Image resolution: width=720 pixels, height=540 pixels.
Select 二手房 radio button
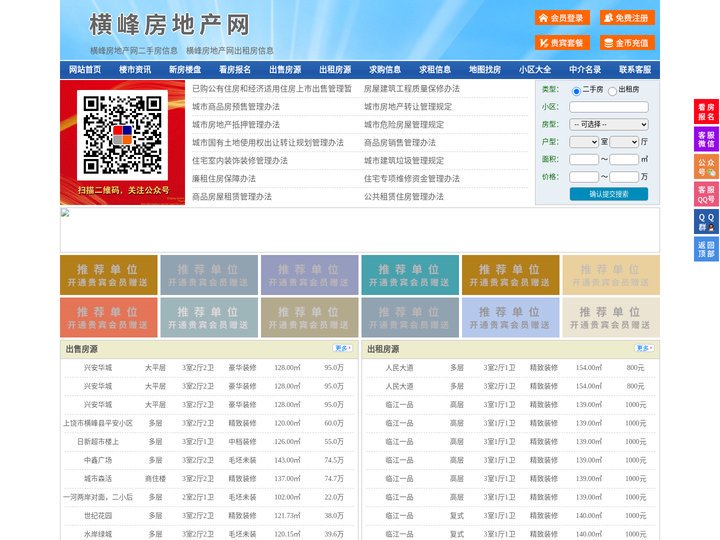(576, 91)
